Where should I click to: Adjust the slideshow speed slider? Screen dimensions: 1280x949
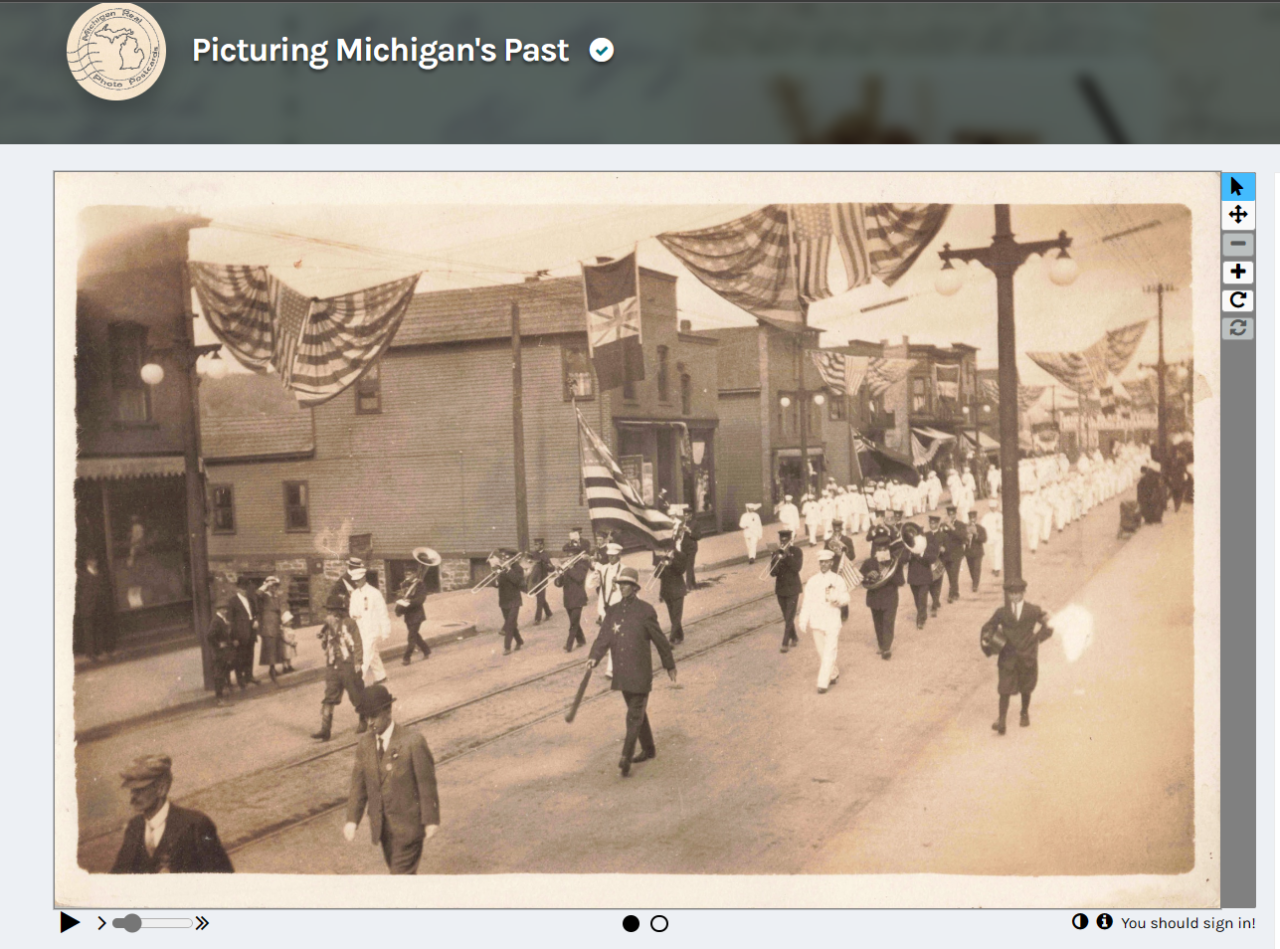coord(153,923)
